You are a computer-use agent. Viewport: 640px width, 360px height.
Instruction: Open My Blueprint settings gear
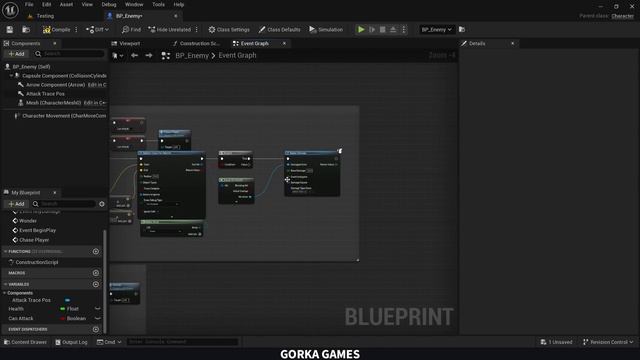[x=102, y=204]
